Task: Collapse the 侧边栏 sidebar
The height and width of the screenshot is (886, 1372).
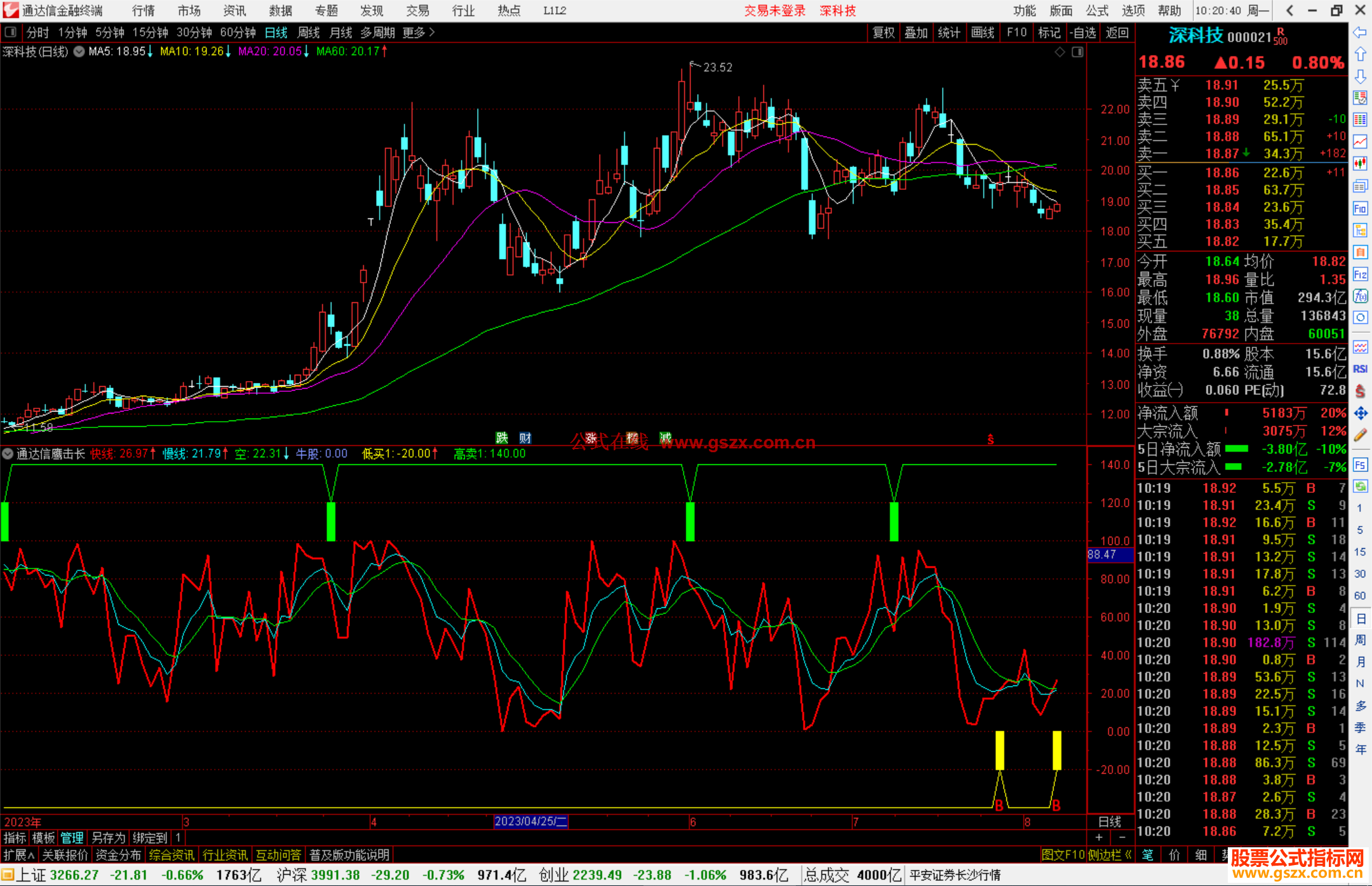Action: (x=1110, y=855)
